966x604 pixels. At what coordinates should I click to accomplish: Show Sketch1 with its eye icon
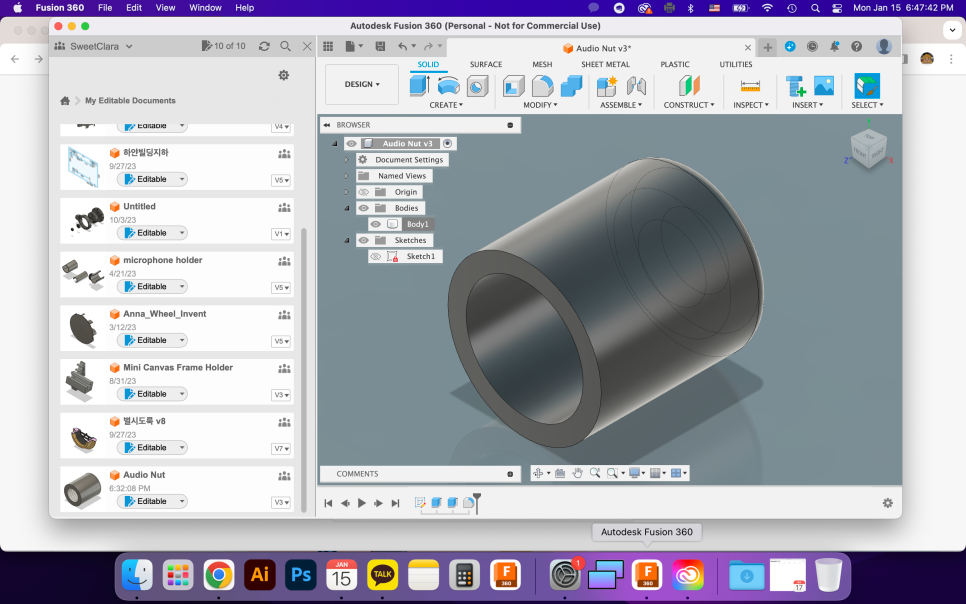(376, 256)
